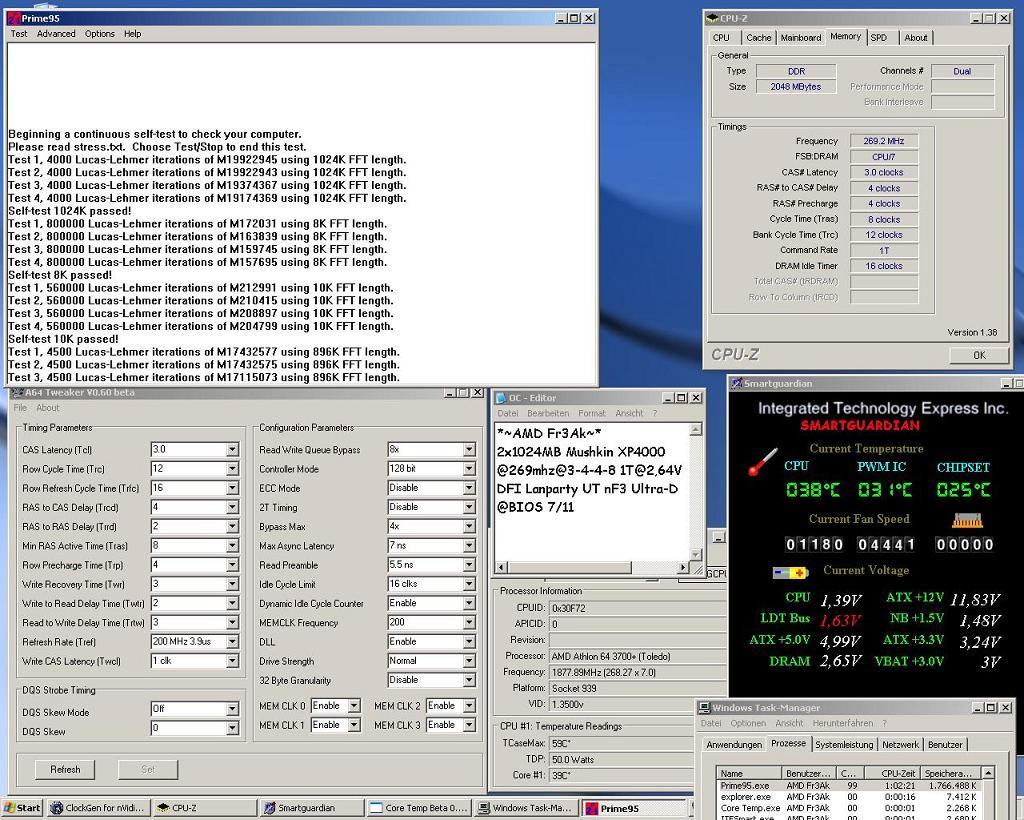Open Core Temp Beta taskbar button

419,808
